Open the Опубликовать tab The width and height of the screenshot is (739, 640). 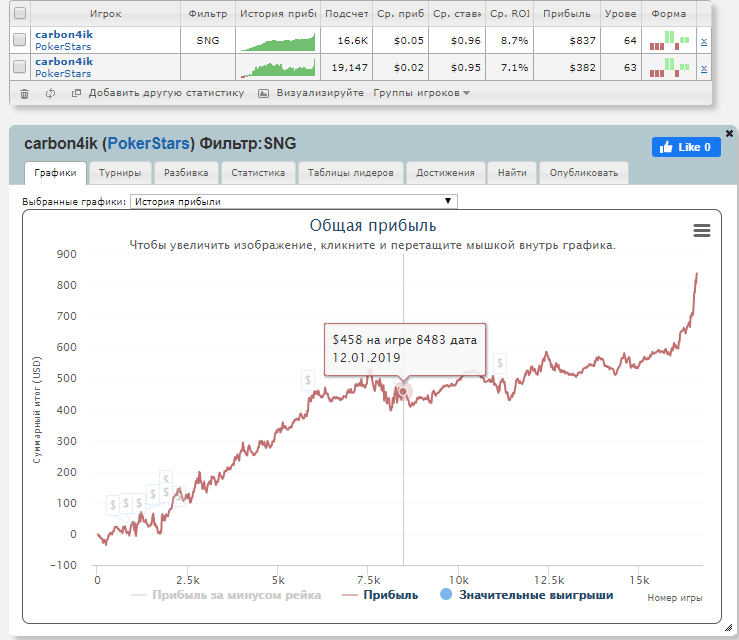point(583,173)
